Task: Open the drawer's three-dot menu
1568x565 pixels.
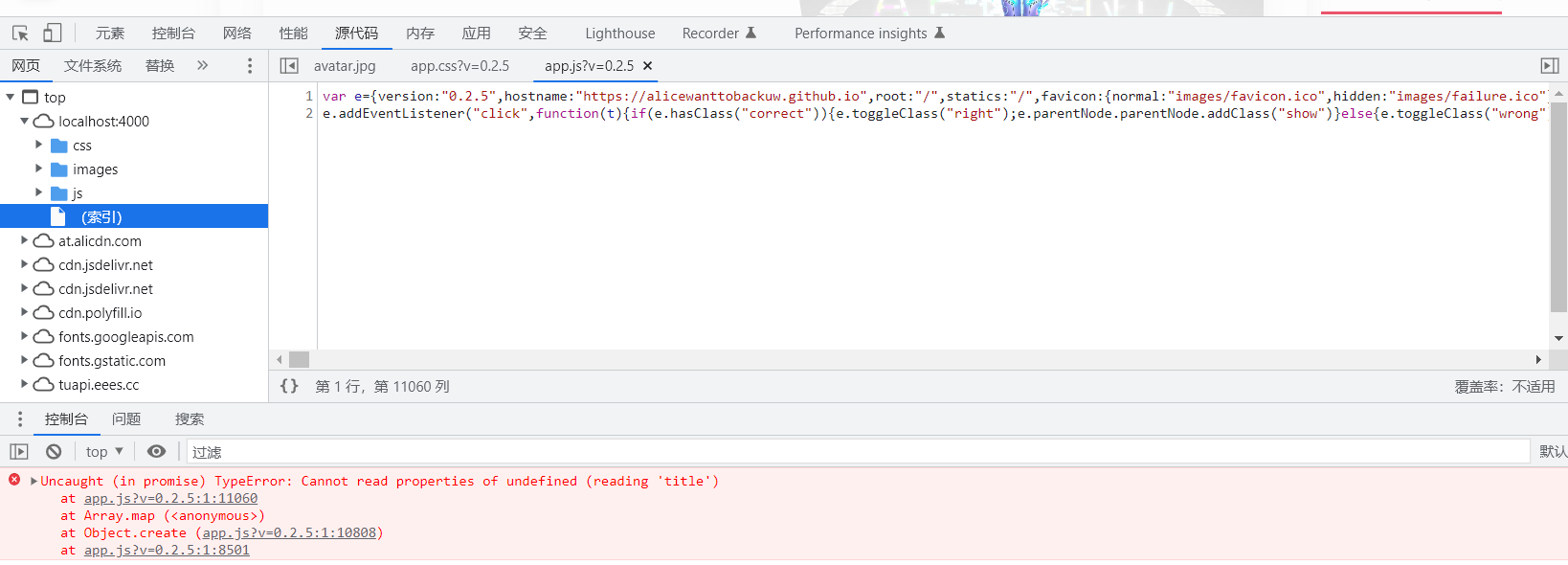Action: tap(20, 419)
